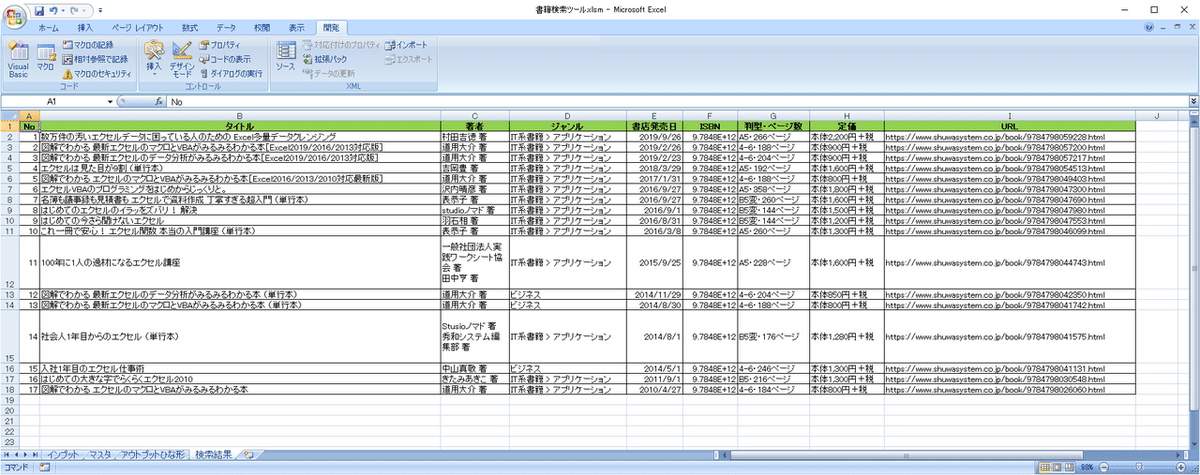This screenshot has width=1200, height=475.
Task: Toggle デザインモード (Design Mode)
Action: point(181,58)
